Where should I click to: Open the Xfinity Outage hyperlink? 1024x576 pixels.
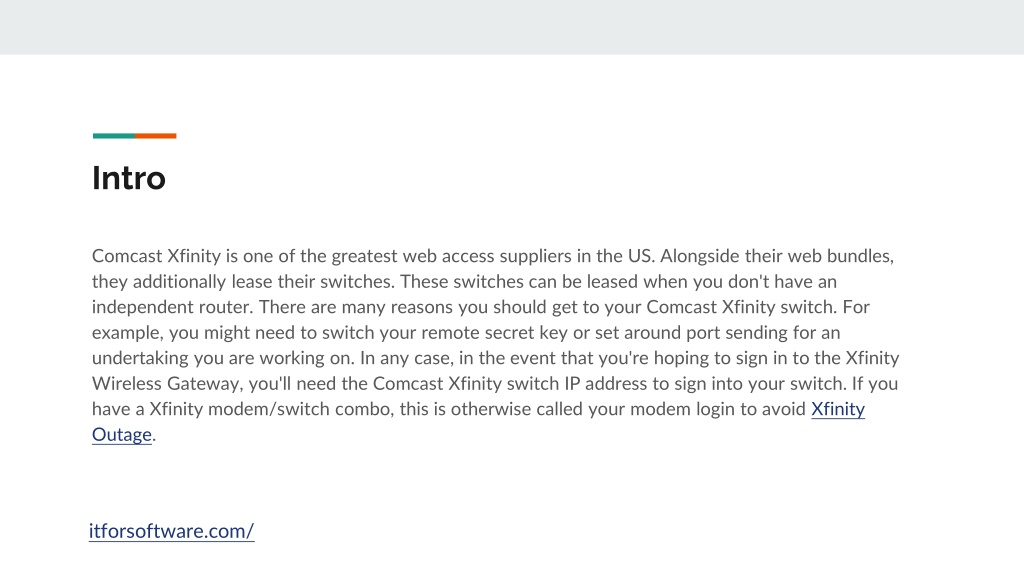click(x=838, y=409)
